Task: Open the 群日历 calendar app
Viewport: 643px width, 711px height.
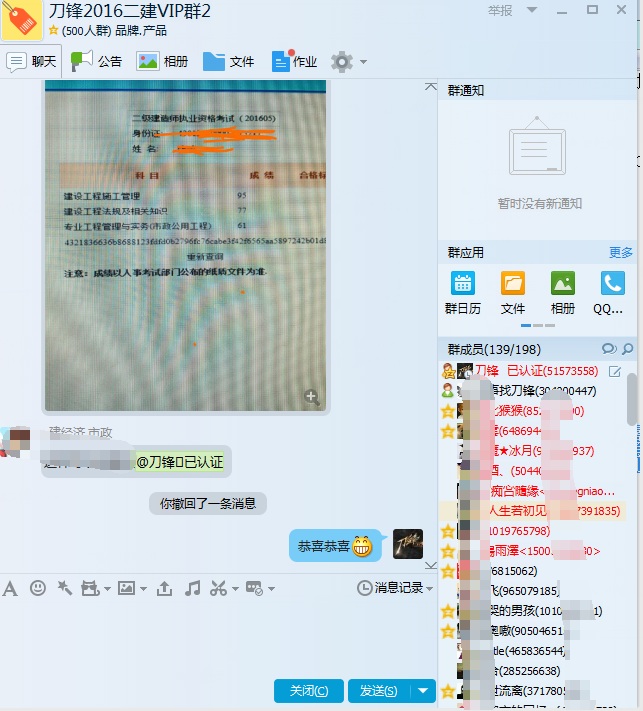Action: point(463,293)
